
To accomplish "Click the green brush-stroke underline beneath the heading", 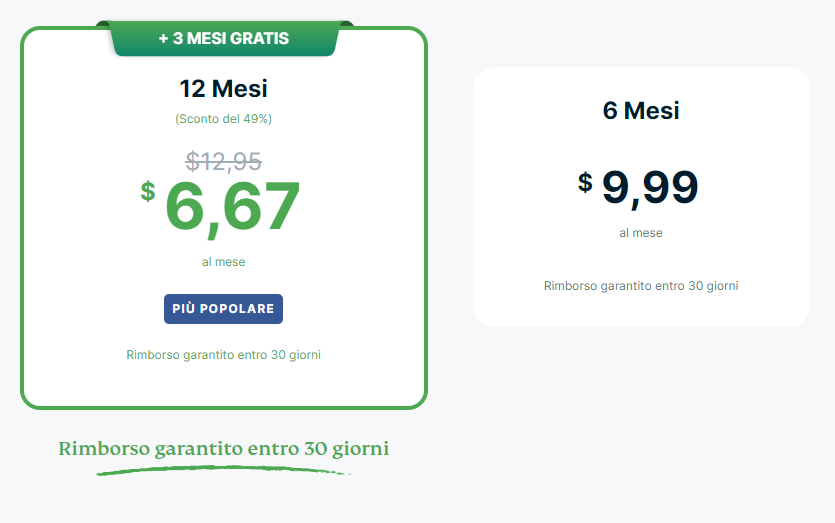I will (x=224, y=469).
